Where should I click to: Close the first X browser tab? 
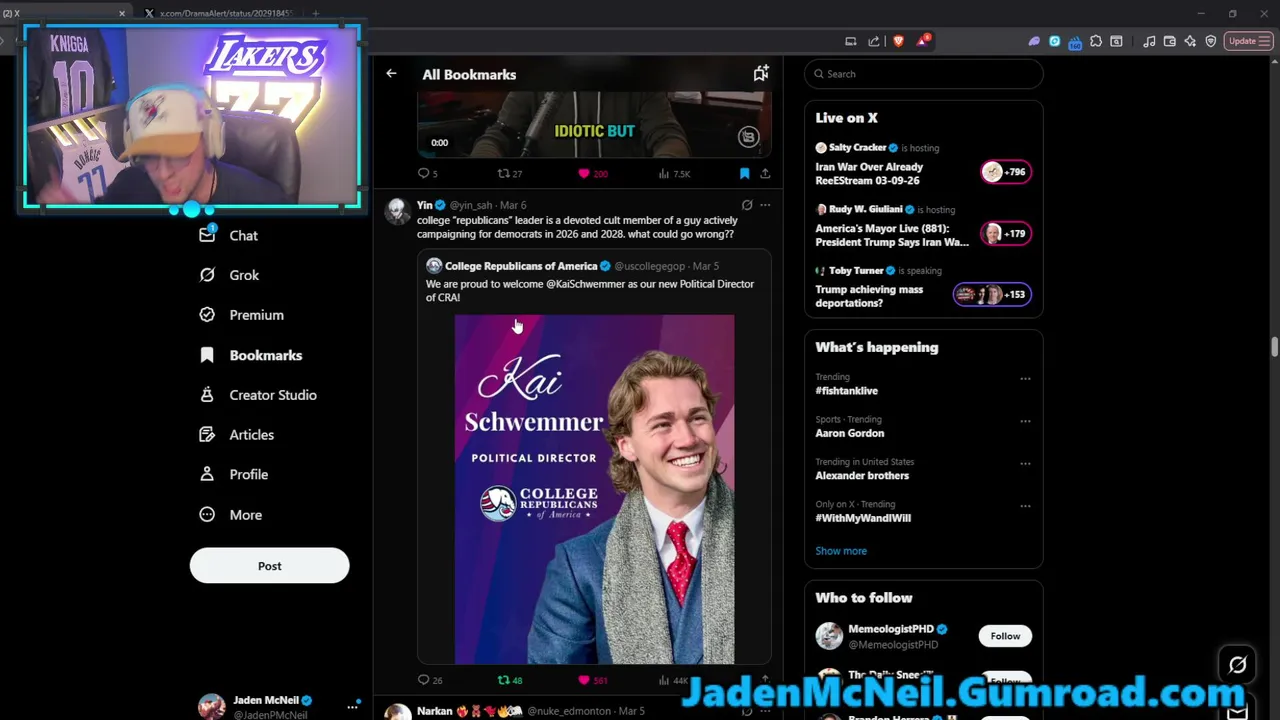point(122,13)
